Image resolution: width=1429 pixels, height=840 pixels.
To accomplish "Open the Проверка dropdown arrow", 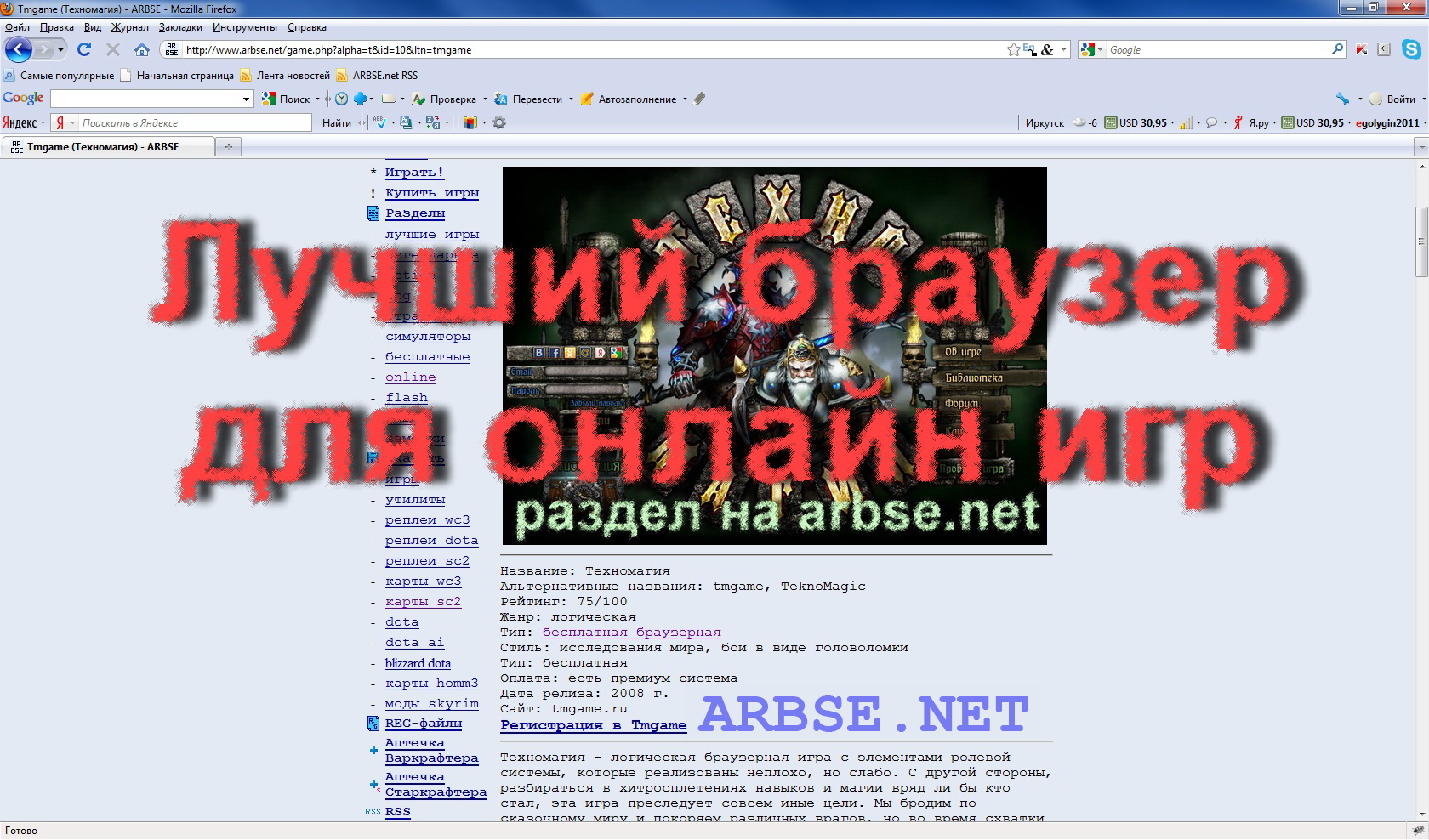I will pos(485,99).
